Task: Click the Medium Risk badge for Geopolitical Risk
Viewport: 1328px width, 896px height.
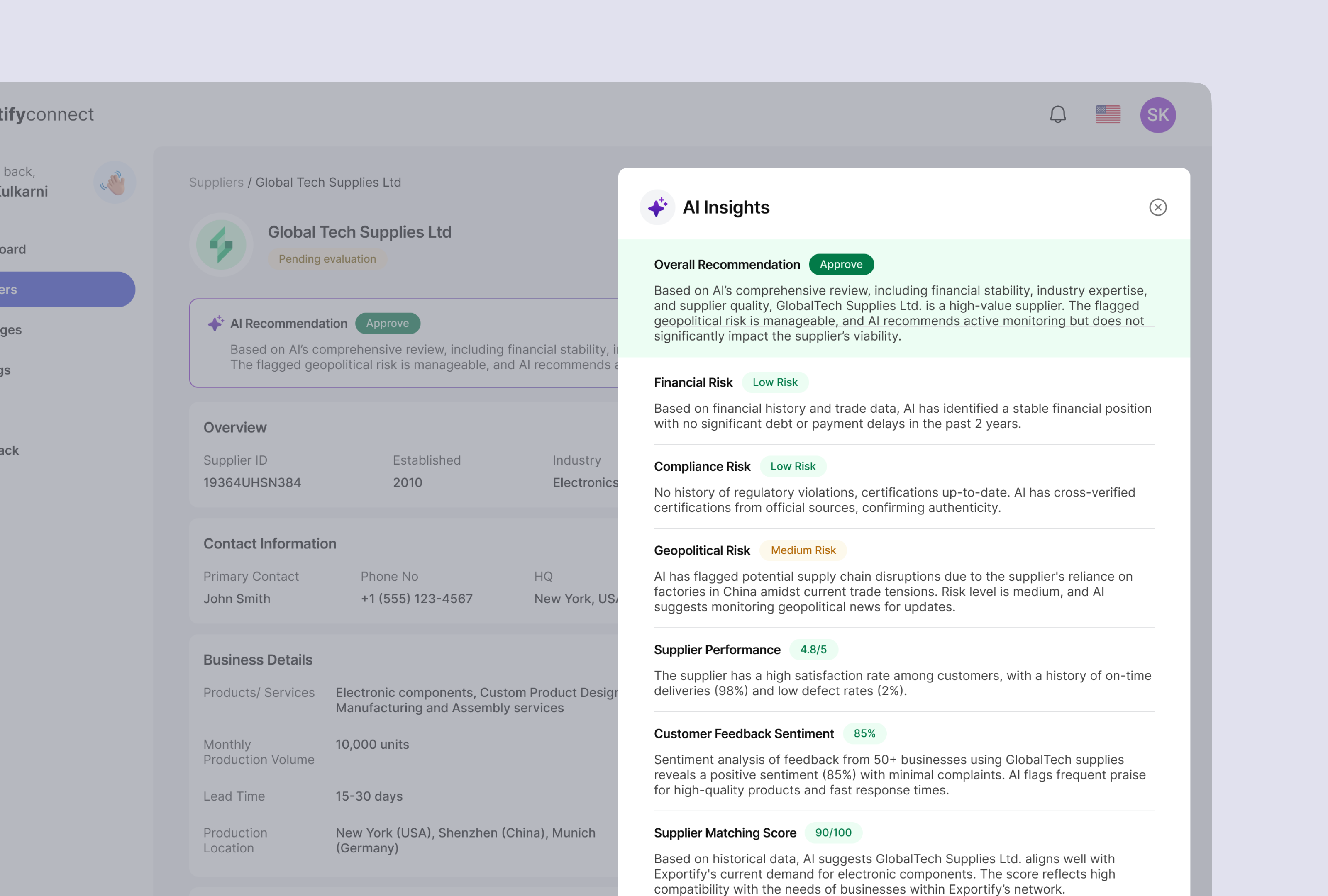Action: point(803,550)
